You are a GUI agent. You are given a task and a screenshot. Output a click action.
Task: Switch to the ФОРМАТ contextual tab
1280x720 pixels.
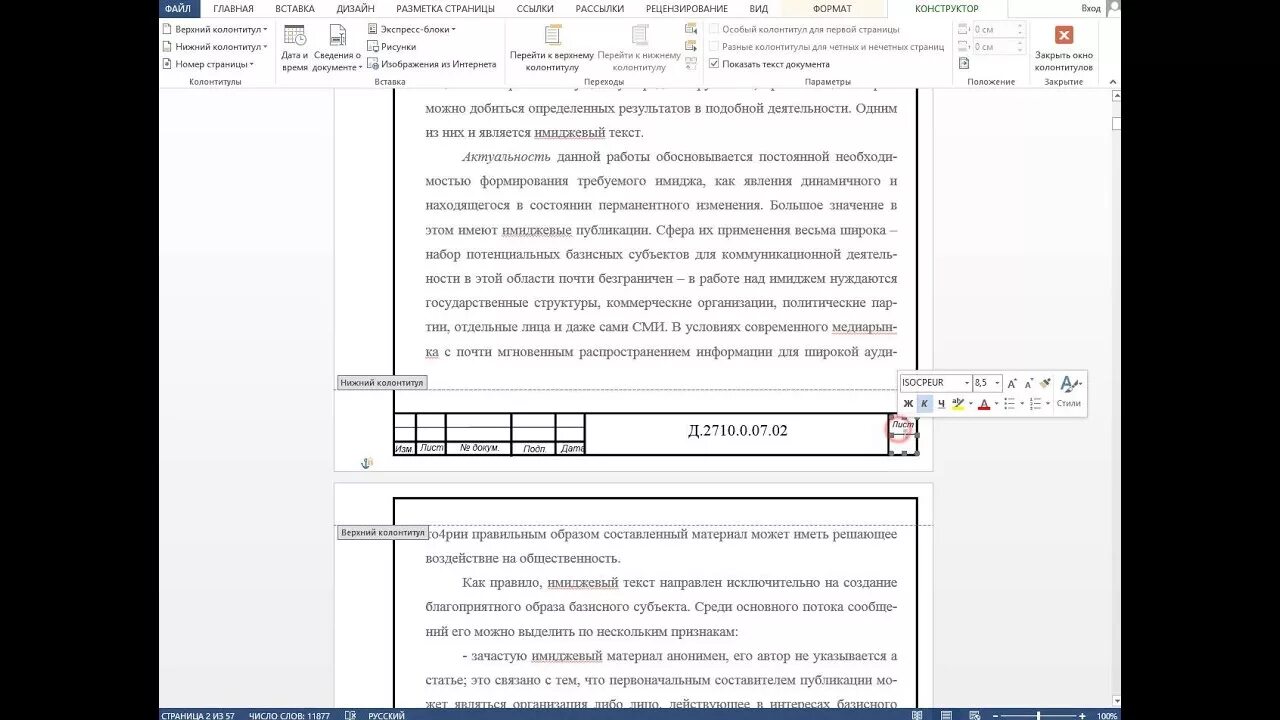click(x=832, y=9)
